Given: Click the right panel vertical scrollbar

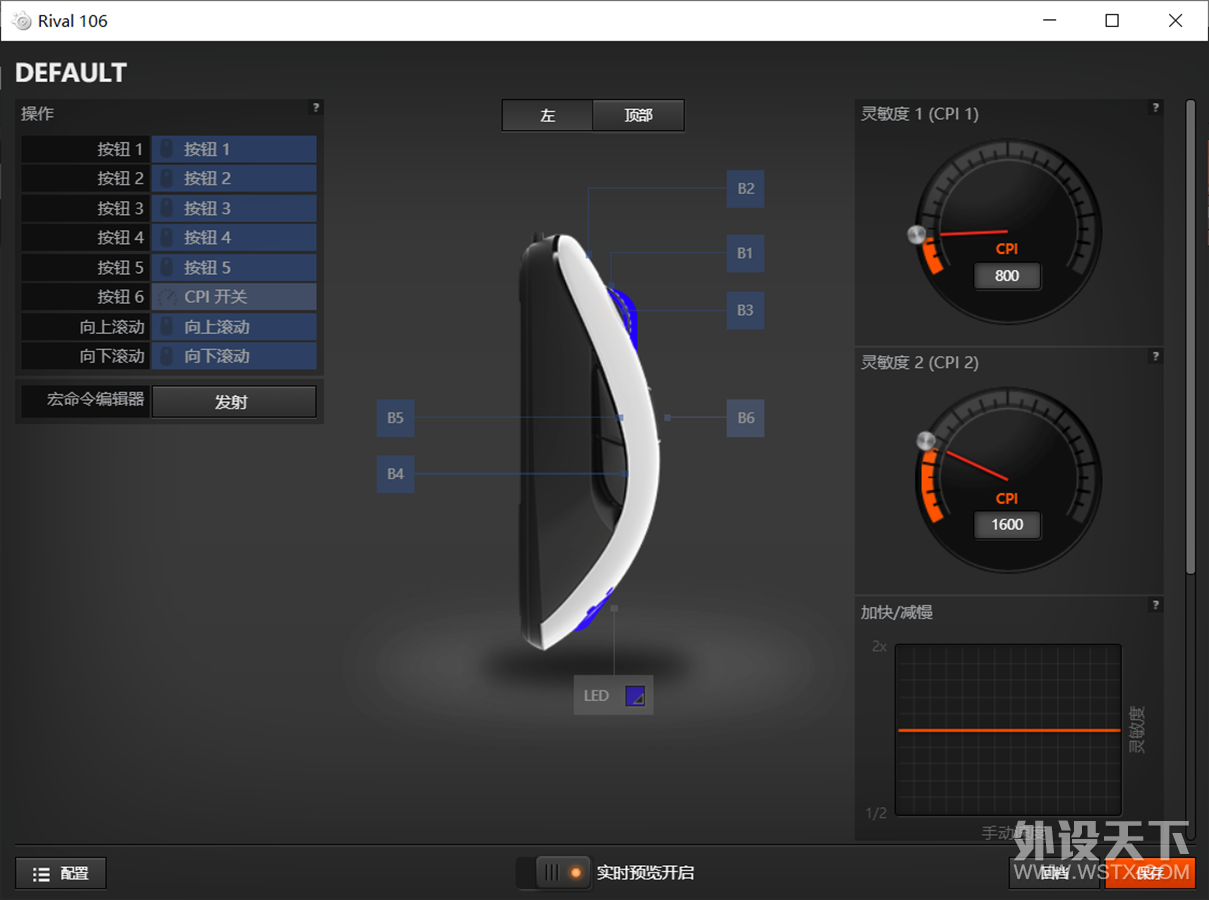Looking at the screenshot, I should coord(1190,336).
